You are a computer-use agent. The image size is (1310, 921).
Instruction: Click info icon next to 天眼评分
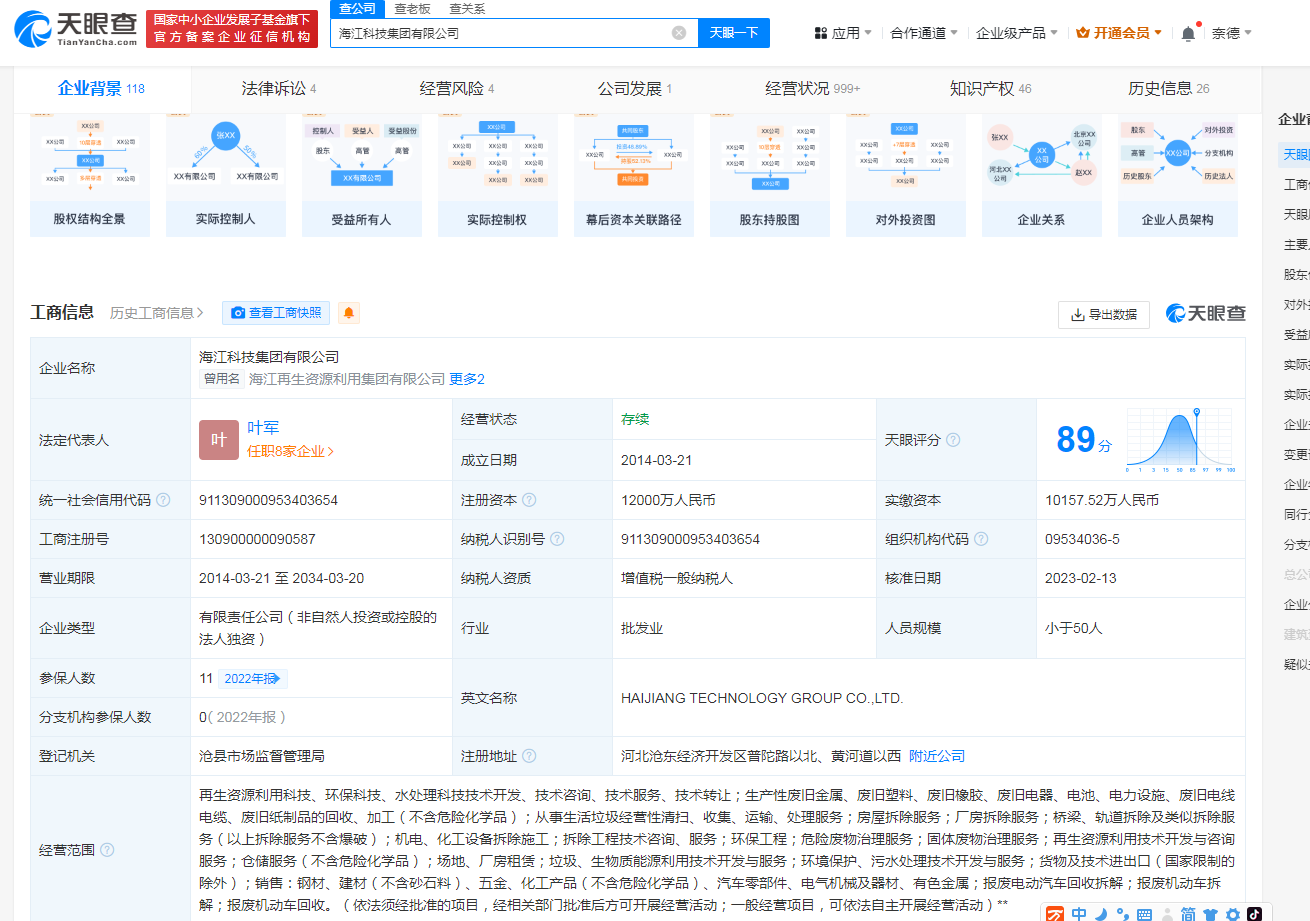[x=953, y=440]
